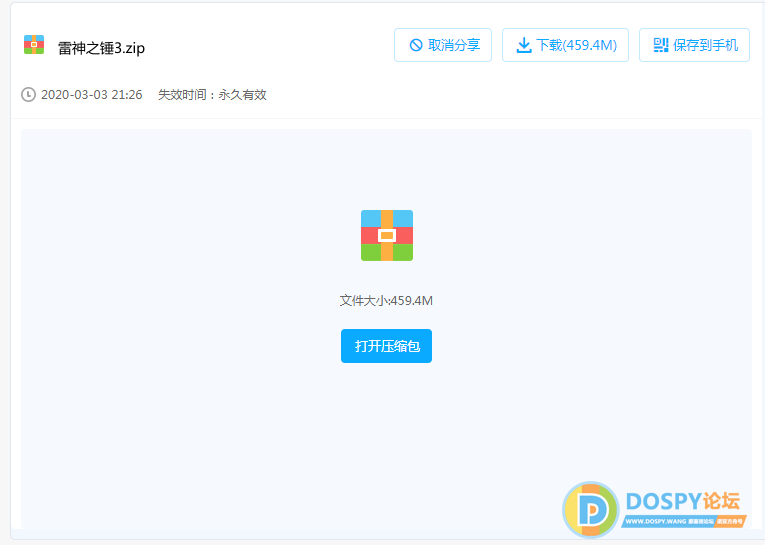Image resolution: width=765 pixels, height=545 pixels.
Task: Click the 文件大小:459.4M label
Action: 386,300
